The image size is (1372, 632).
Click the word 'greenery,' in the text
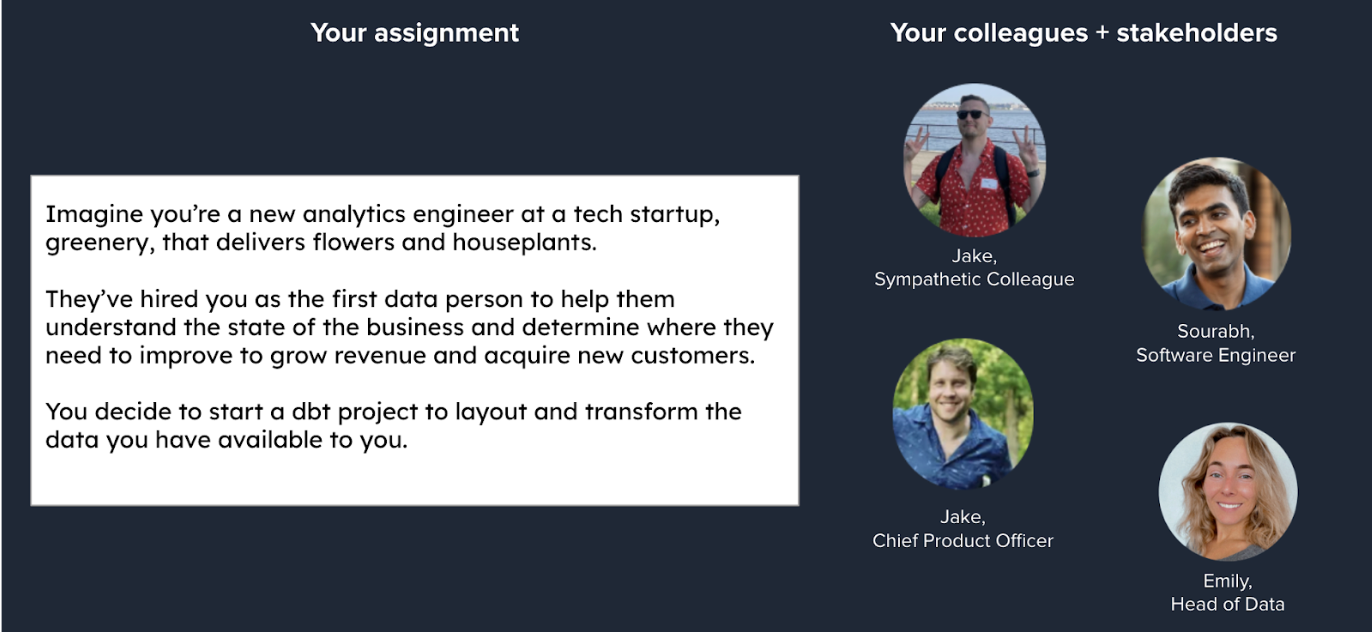pyautogui.click(x=98, y=243)
